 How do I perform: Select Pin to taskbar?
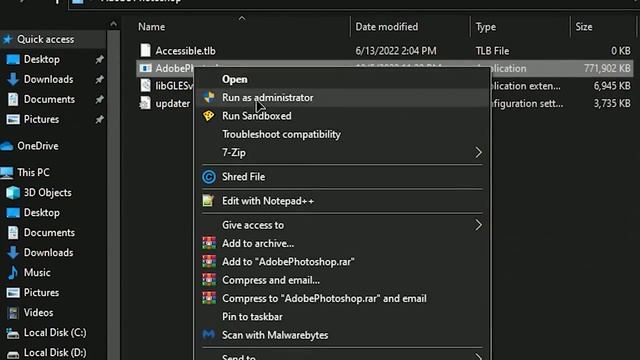[x=342, y=317]
